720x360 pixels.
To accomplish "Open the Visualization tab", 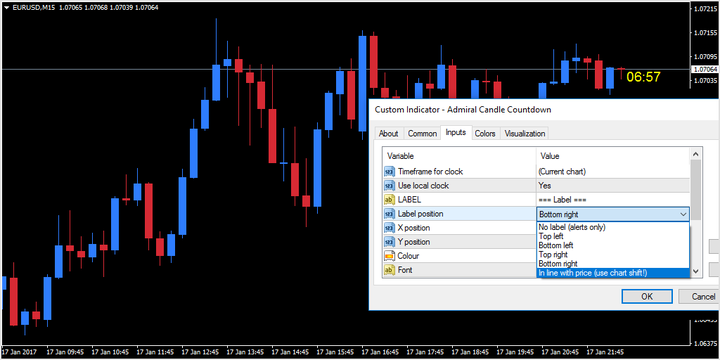I will point(524,134).
